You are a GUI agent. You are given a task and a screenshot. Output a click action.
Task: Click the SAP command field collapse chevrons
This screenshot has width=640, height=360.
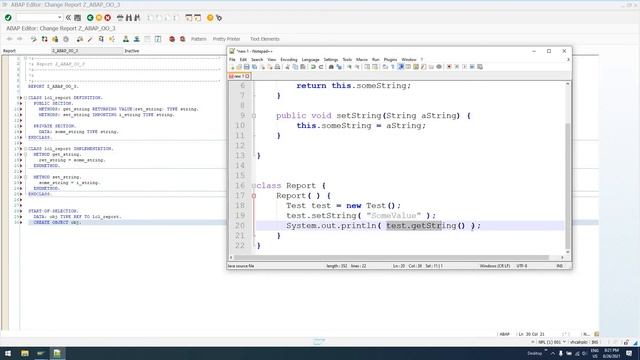[x=69, y=18]
